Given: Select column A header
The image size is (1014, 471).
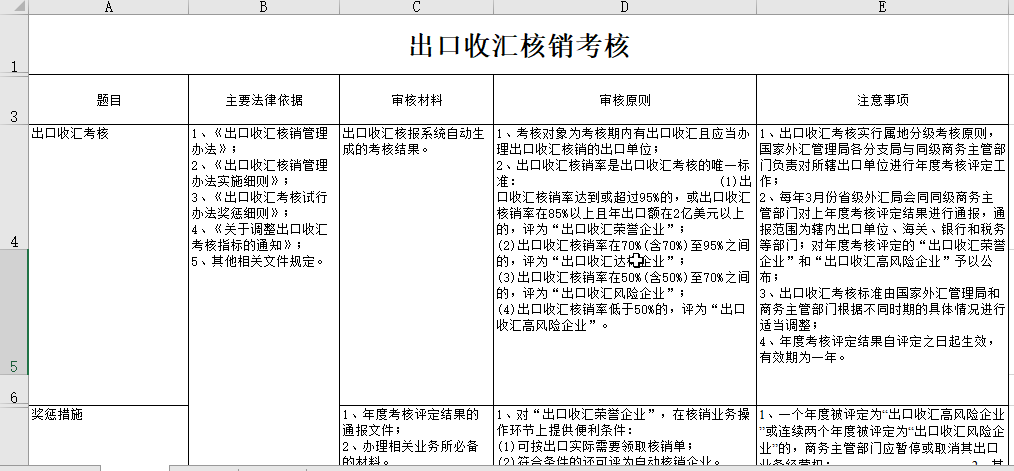Looking at the screenshot, I should (x=108, y=7).
